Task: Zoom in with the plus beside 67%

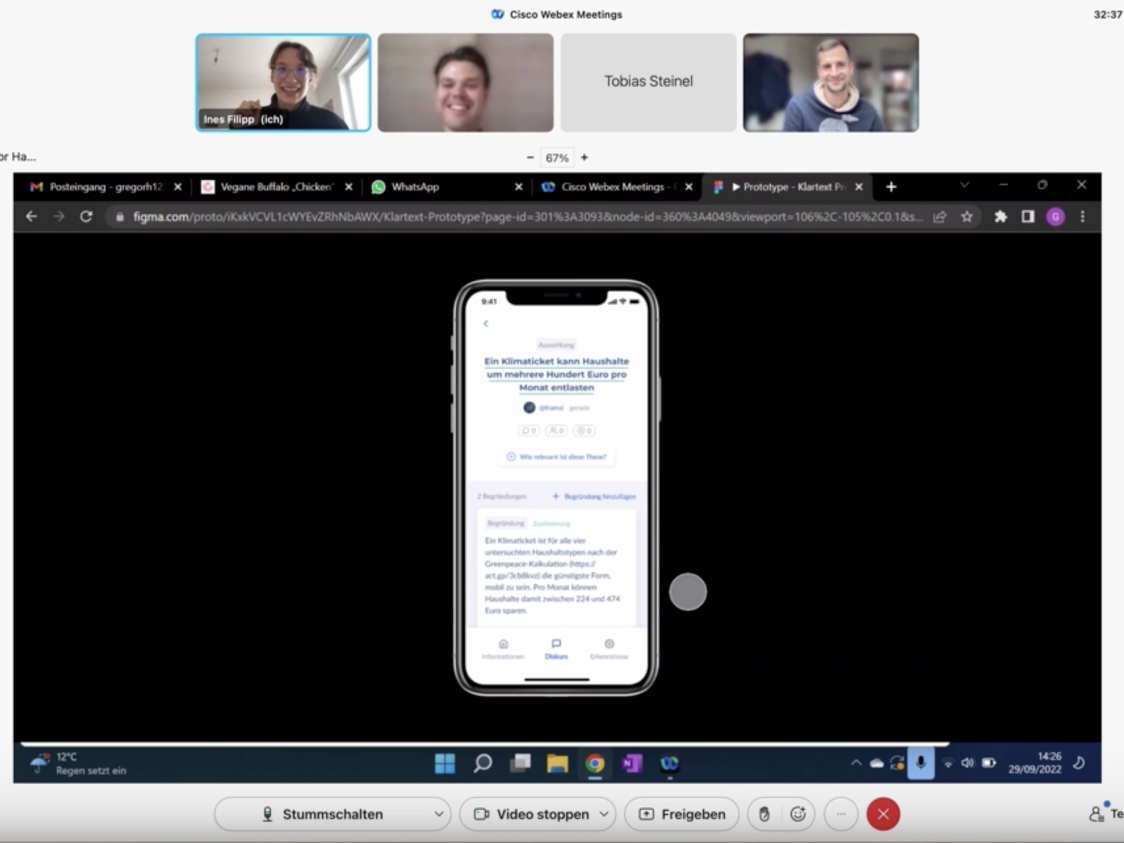Action: (584, 158)
